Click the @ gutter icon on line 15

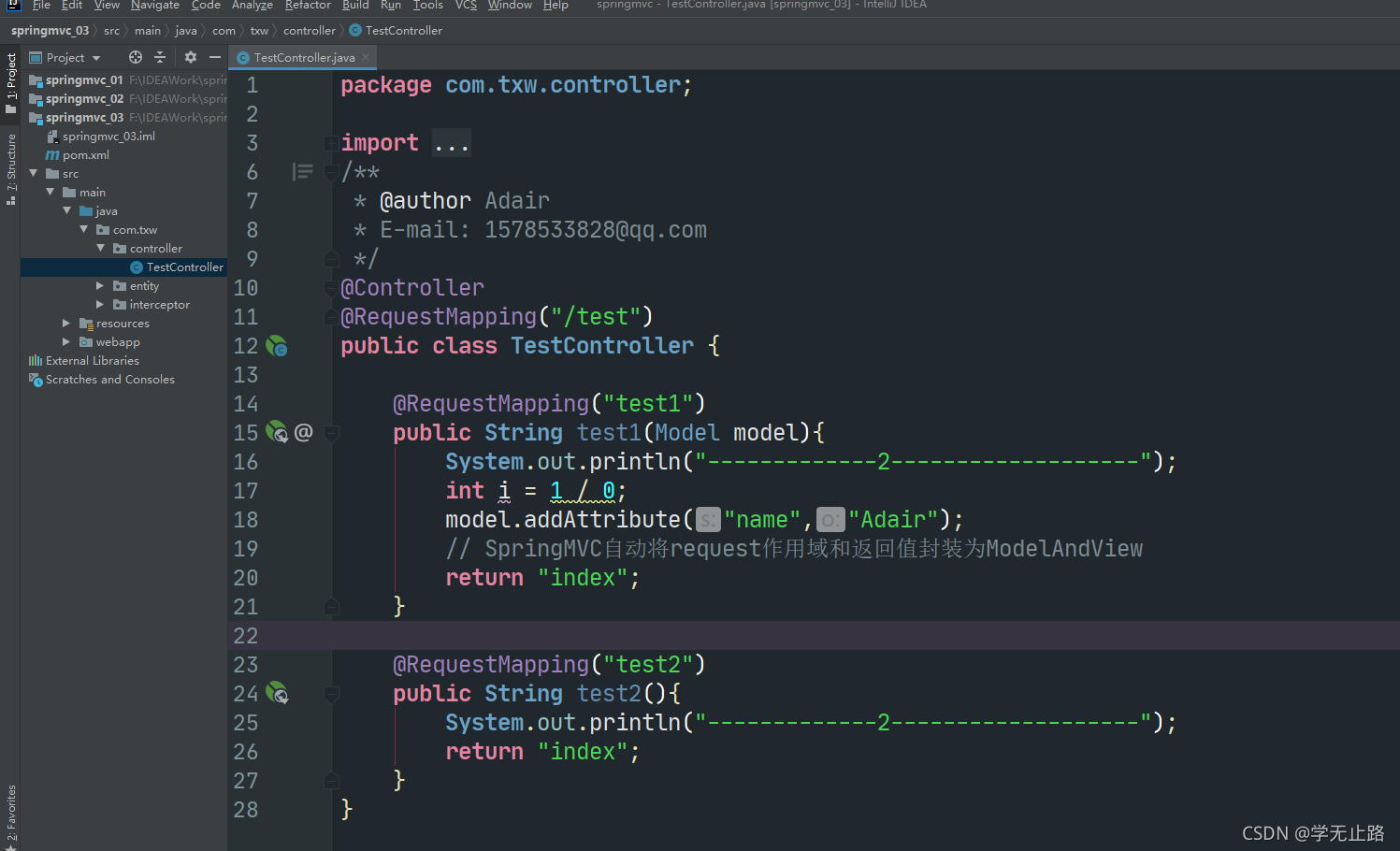(303, 432)
